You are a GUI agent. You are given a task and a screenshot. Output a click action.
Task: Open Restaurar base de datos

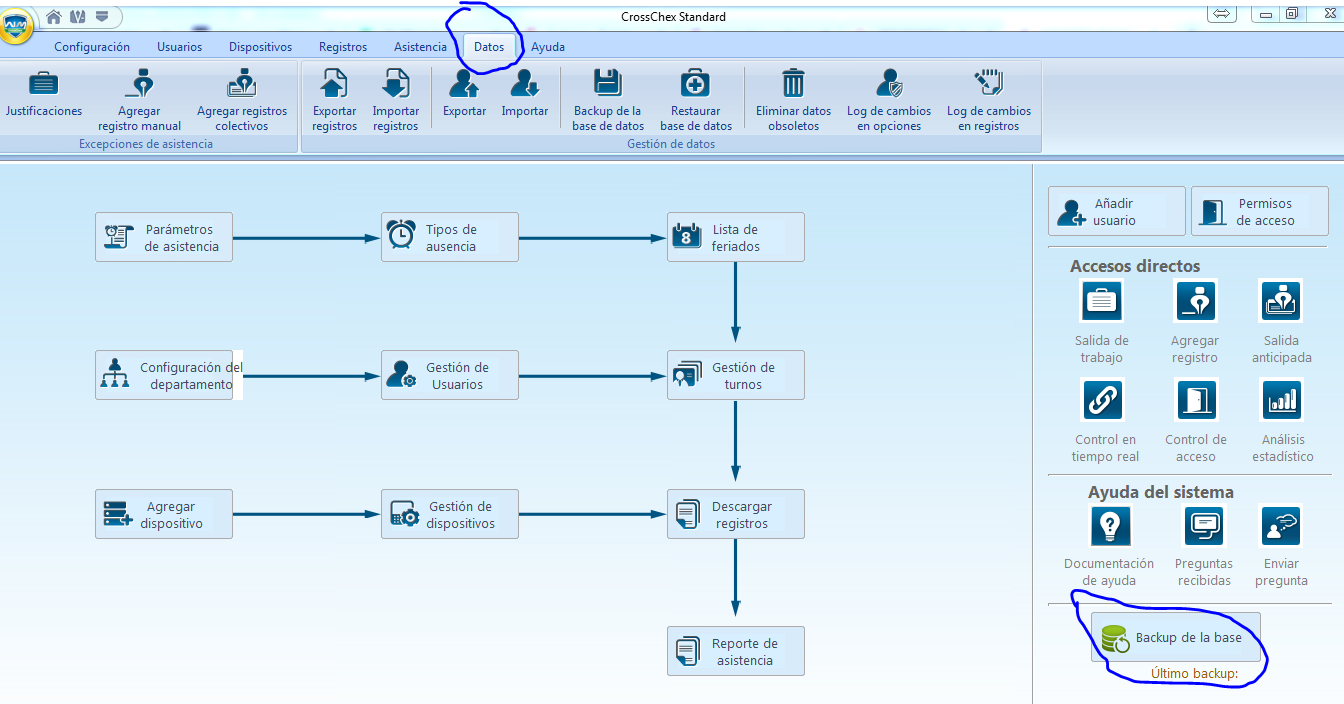[x=696, y=100]
